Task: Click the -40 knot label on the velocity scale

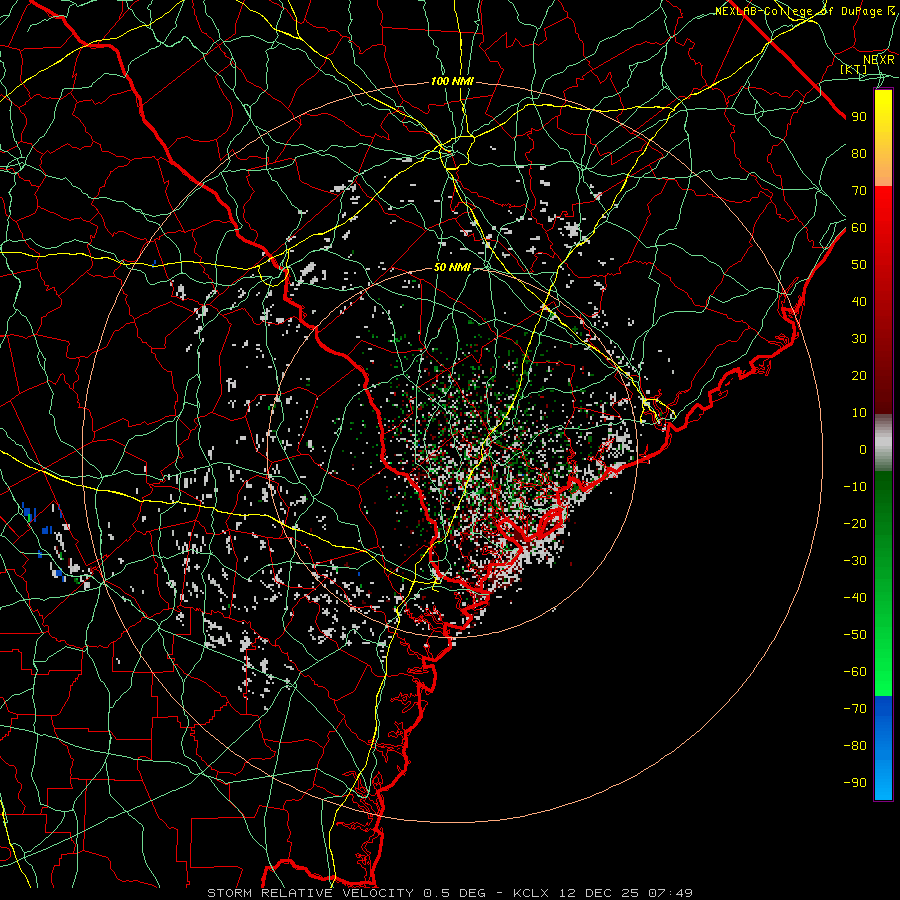Action: click(855, 598)
